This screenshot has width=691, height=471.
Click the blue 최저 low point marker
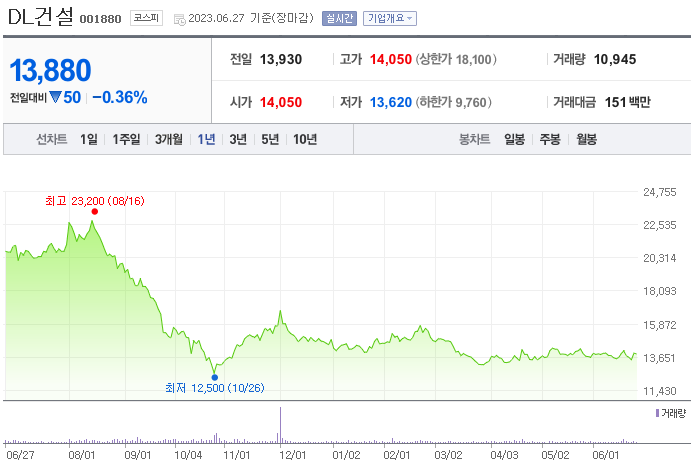coord(215,377)
